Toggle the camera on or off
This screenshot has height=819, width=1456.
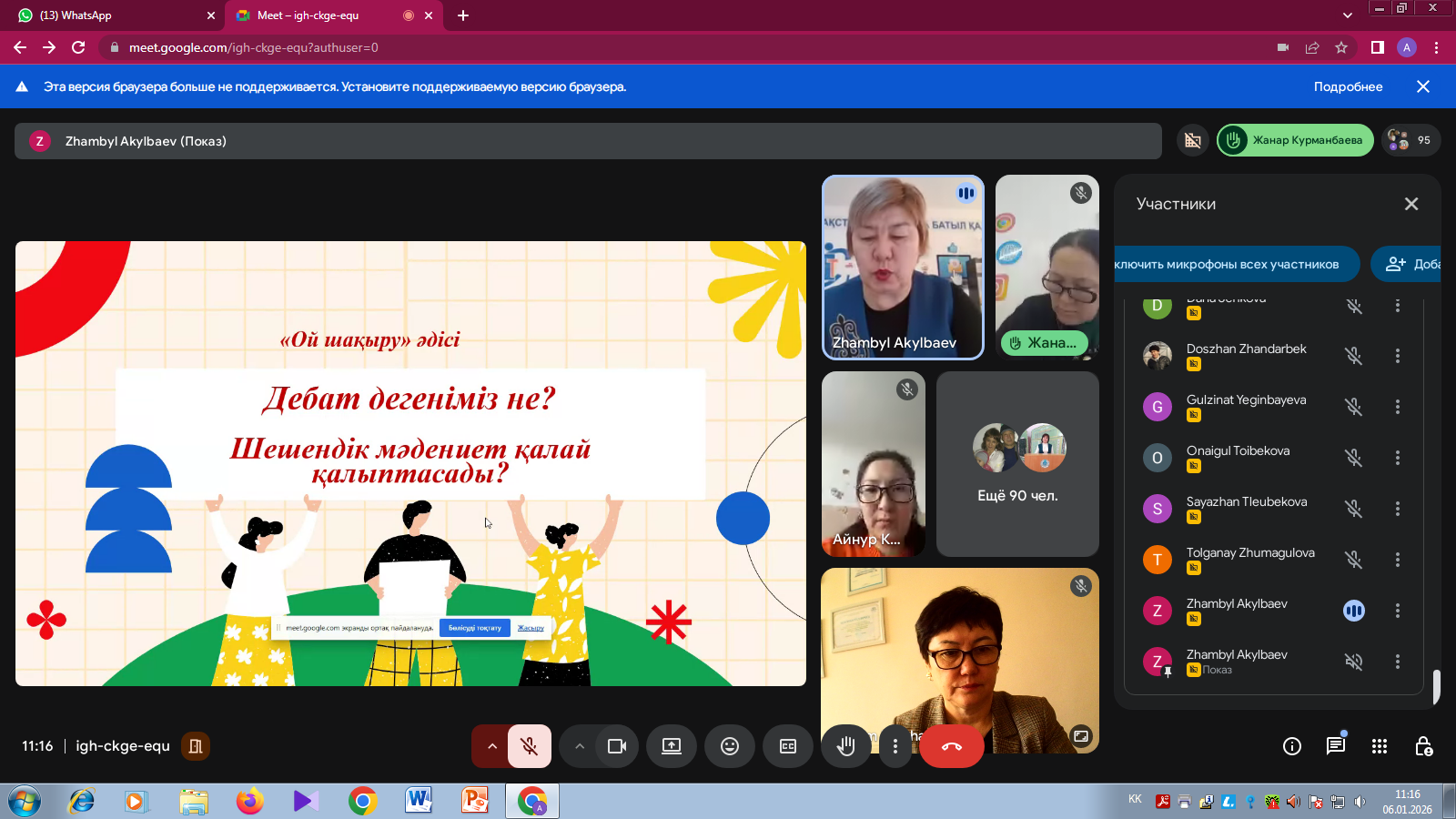coord(617,746)
